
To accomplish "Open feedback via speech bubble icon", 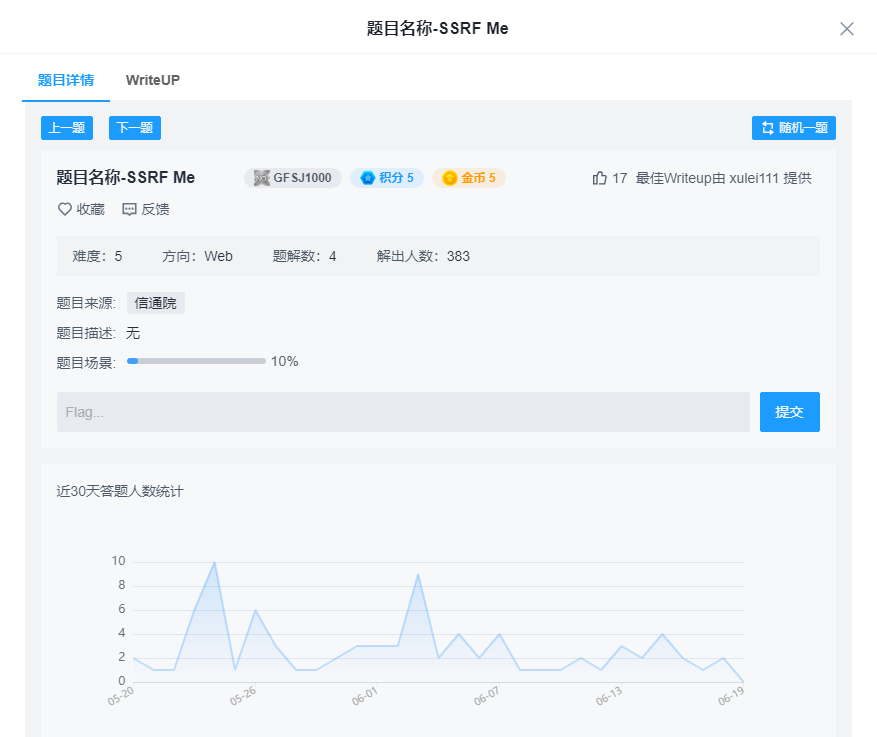I will pos(129,209).
